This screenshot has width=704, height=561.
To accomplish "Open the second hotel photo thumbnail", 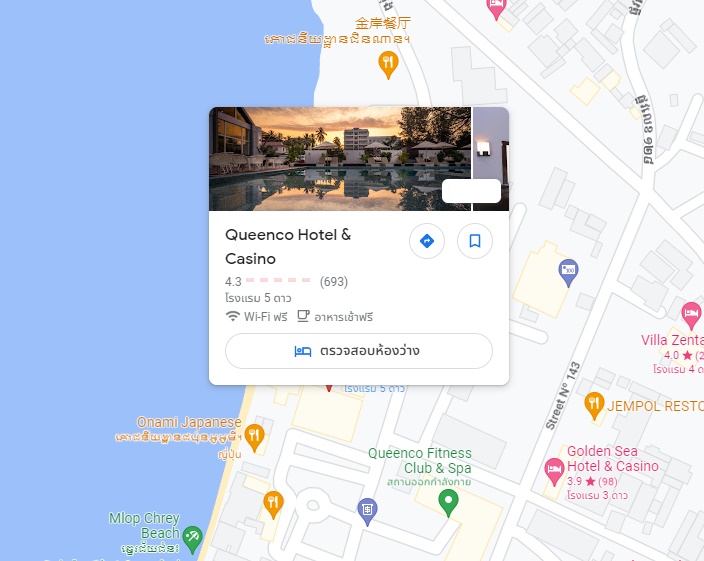I will click(491, 158).
